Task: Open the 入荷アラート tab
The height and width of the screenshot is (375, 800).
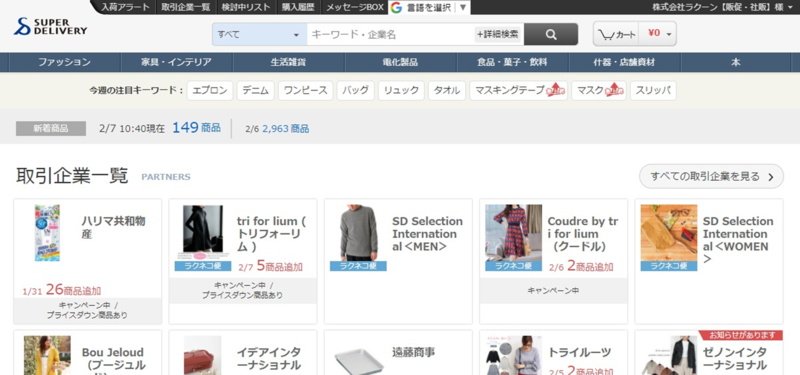Action: [x=126, y=7]
